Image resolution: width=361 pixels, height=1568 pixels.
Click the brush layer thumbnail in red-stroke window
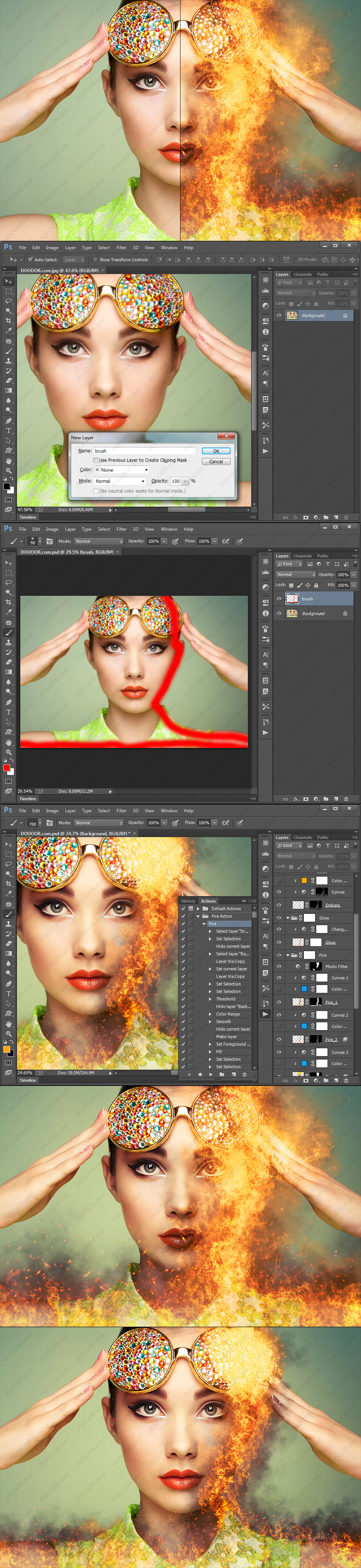[292, 598]
